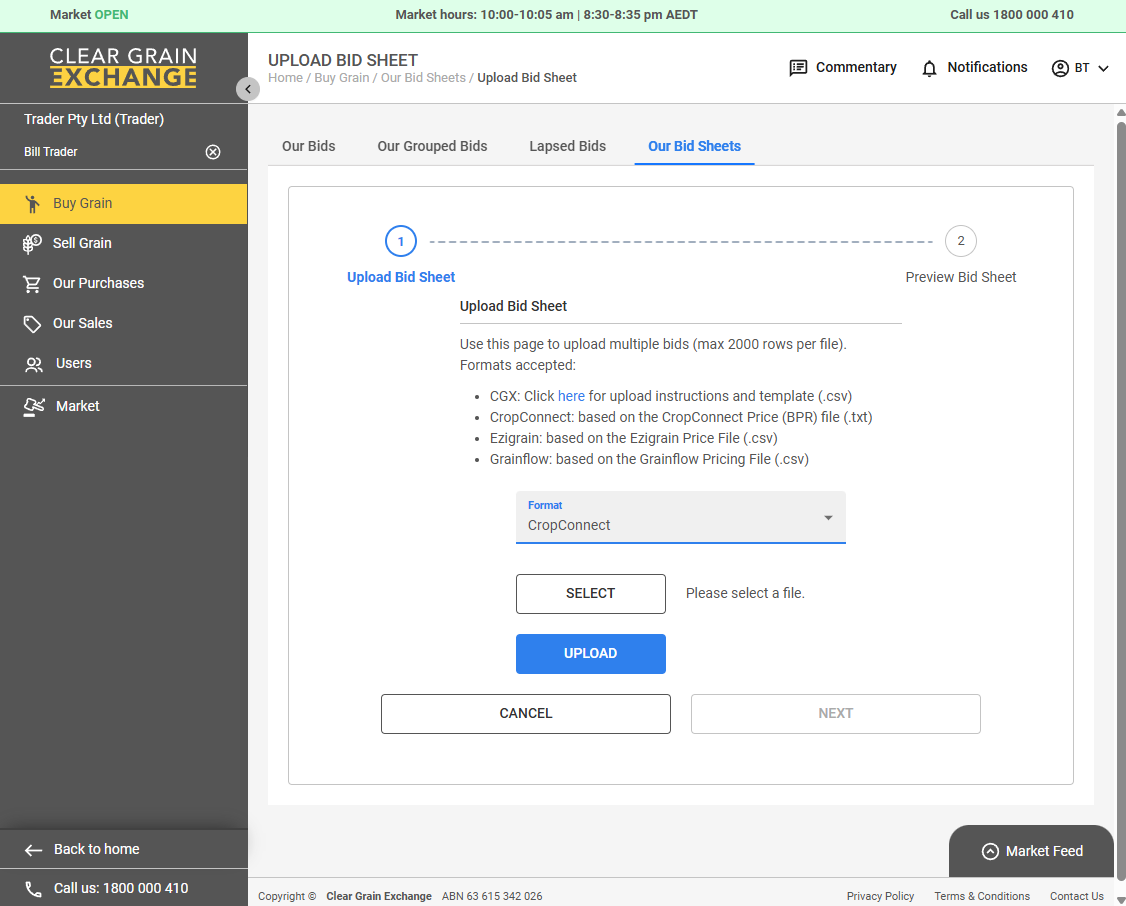Click 'Trader Pty Ltd (Trader)' account name
Image resolution: width=1126 pixels, height=906 pixels.
click(94, 119)
